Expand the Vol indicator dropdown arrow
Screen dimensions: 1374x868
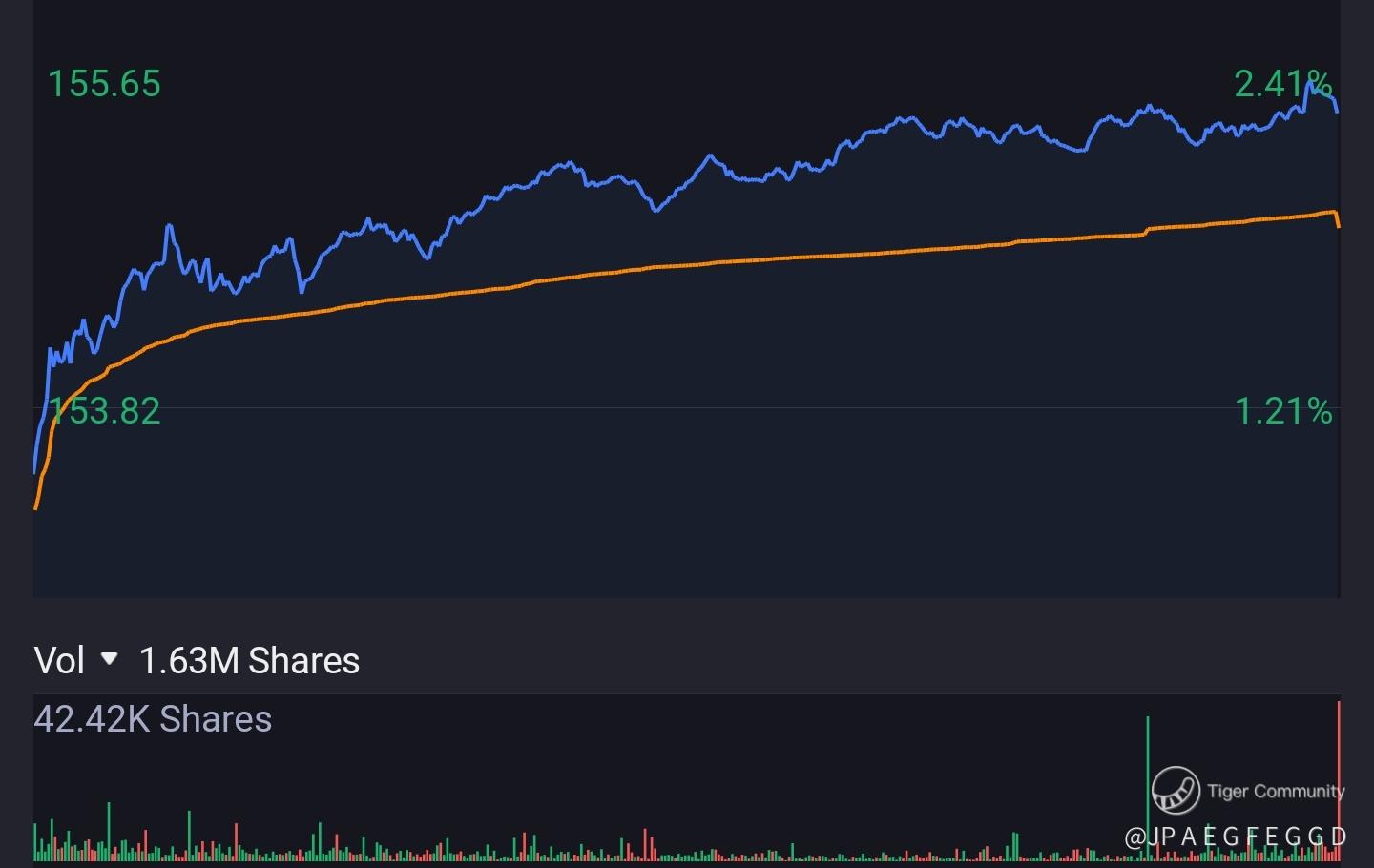pyautogui.click(x=109, y=659)
